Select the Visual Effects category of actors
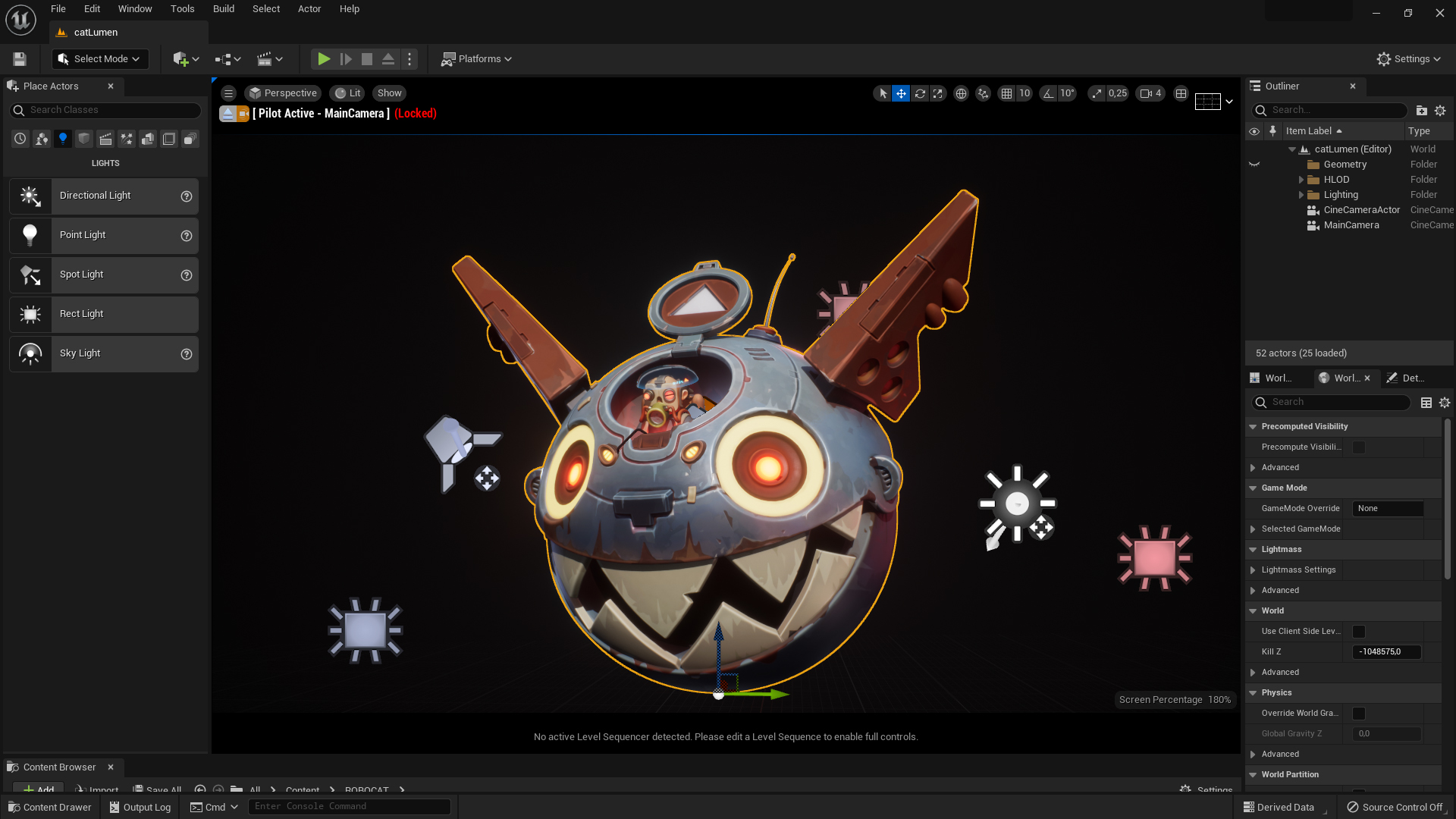The height and width of the screenshot is (819, 1456). pos(127,139)
